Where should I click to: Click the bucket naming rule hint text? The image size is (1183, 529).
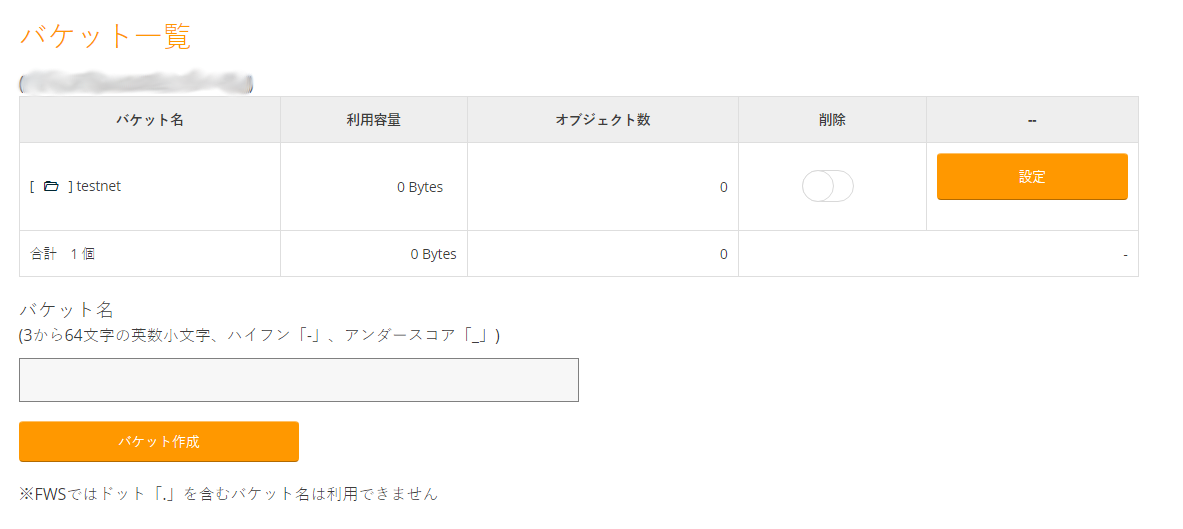point(260,336)
